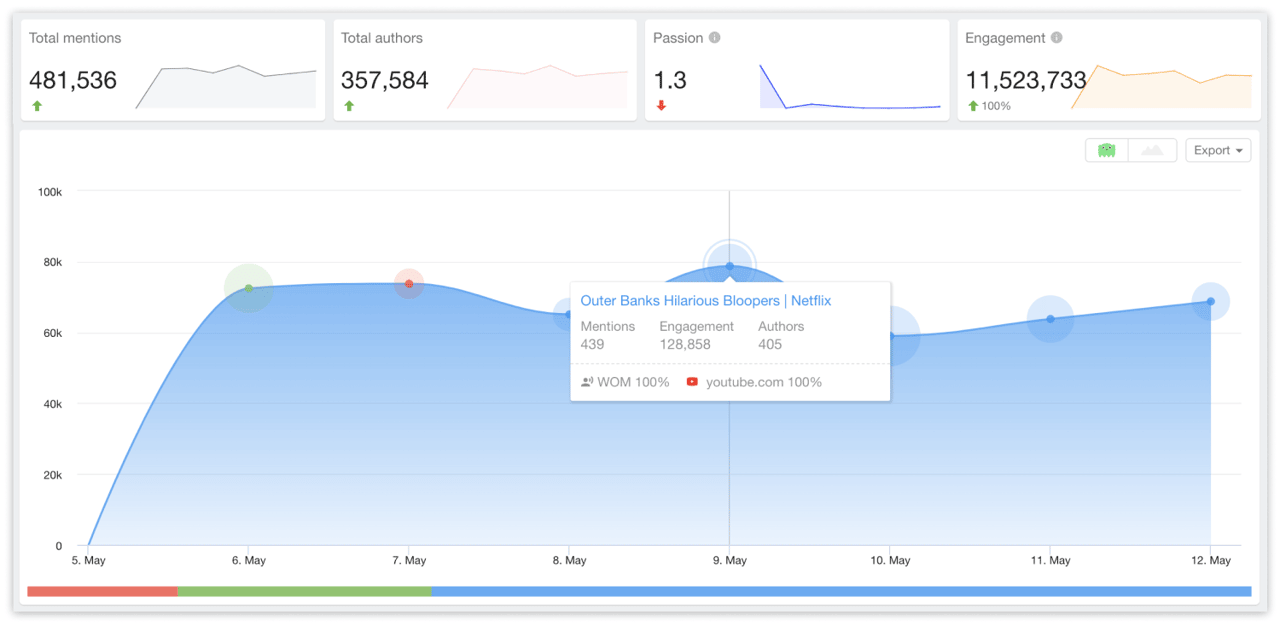Open the Export dropdown
Screen dimensions: 1280x626
click(x=1217, y=150)
